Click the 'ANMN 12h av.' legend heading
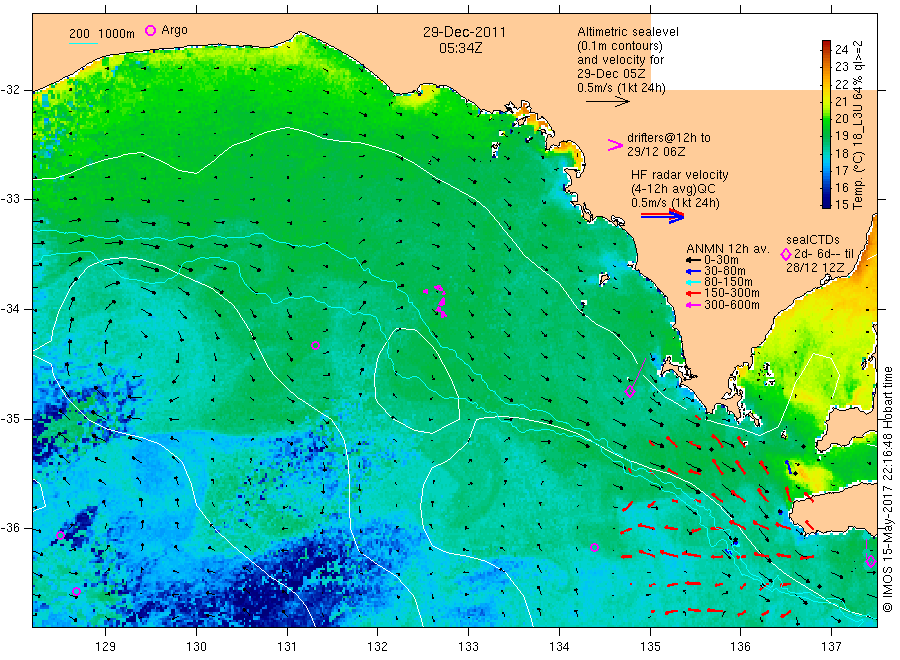900x660 pixels. [x=728, y=249]
